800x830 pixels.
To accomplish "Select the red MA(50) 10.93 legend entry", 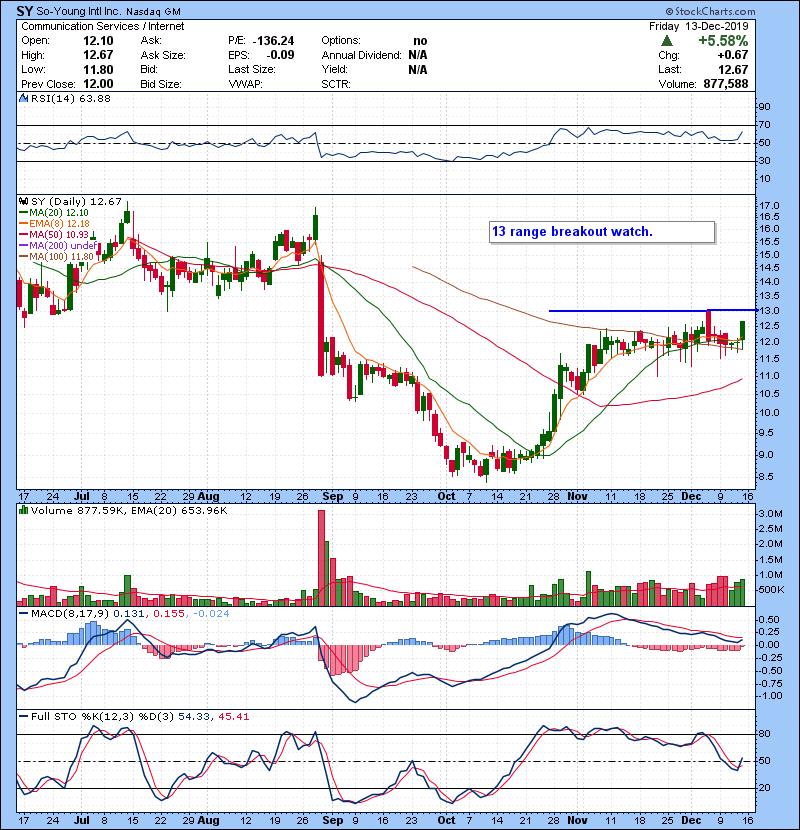I will [54, 234].
